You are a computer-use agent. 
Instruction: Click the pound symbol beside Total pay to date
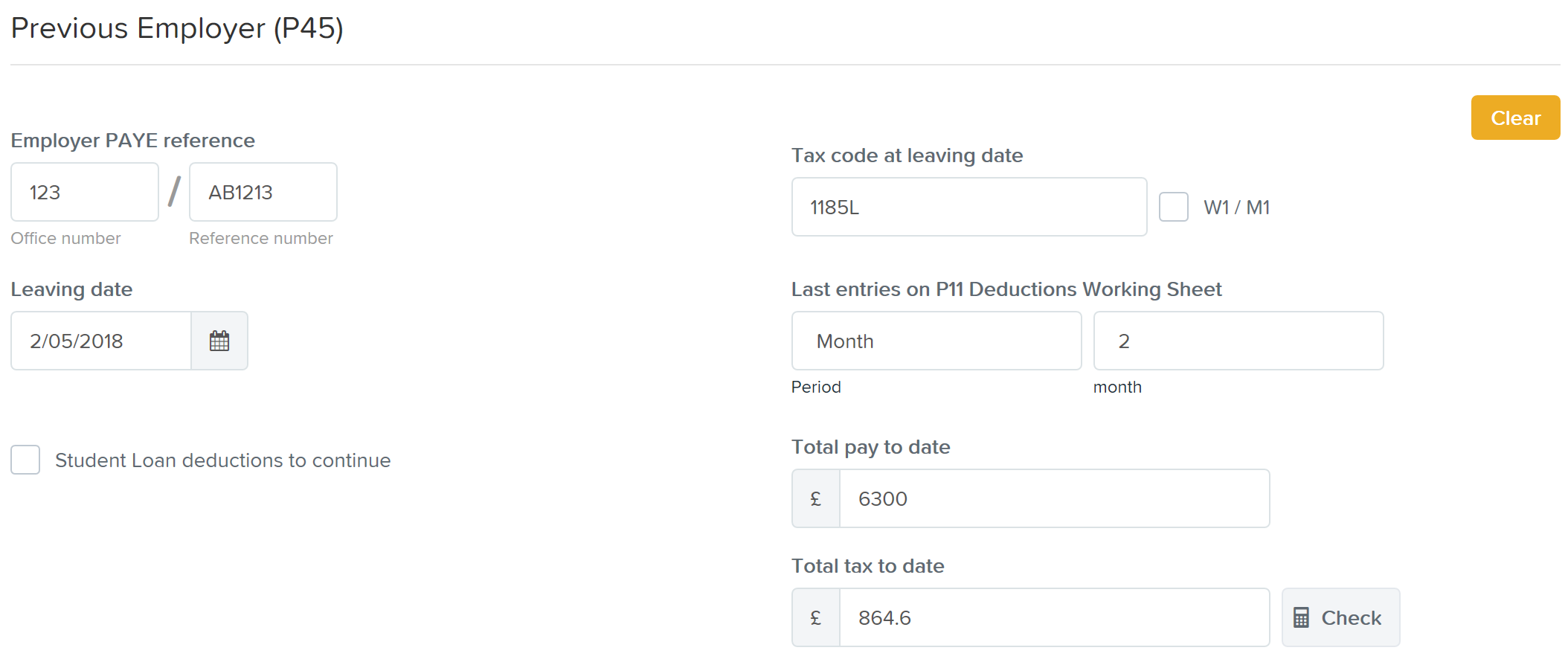[815, 498]
